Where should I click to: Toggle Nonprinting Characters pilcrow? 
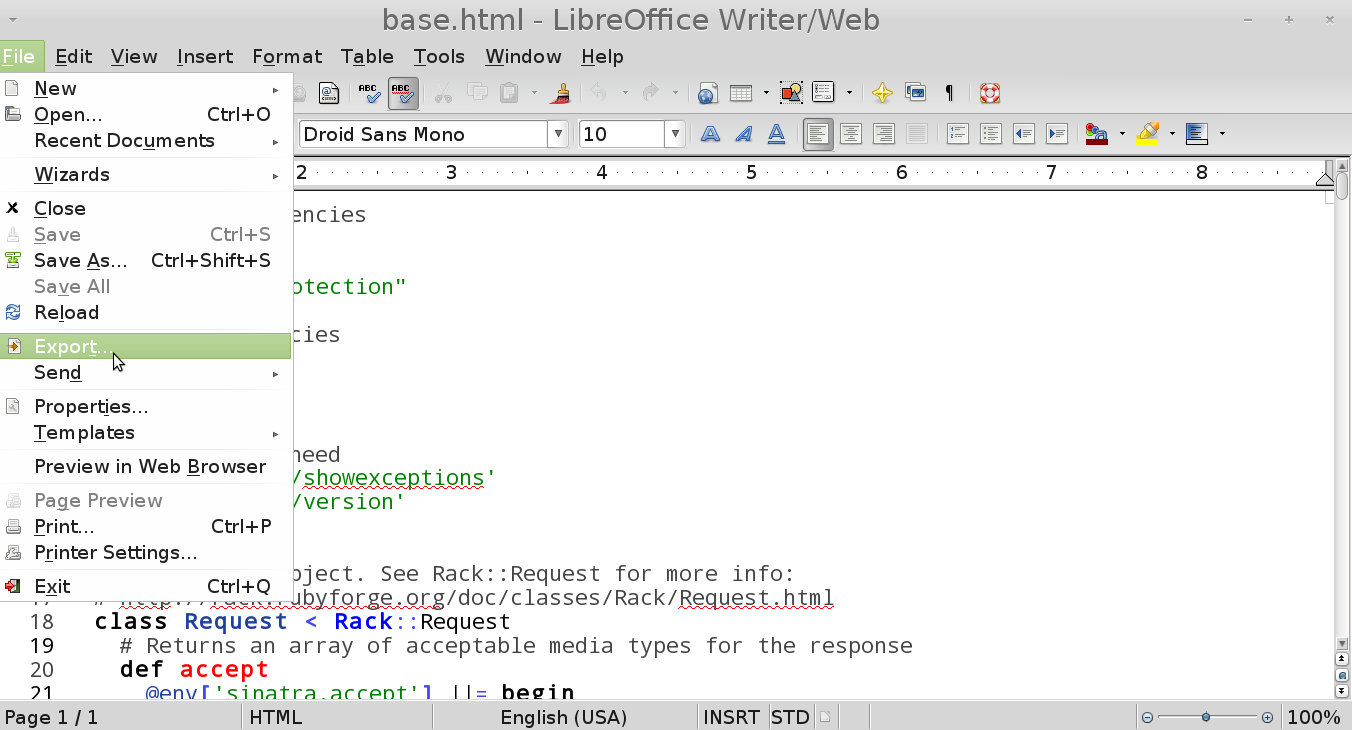click(x=949, y=94)
